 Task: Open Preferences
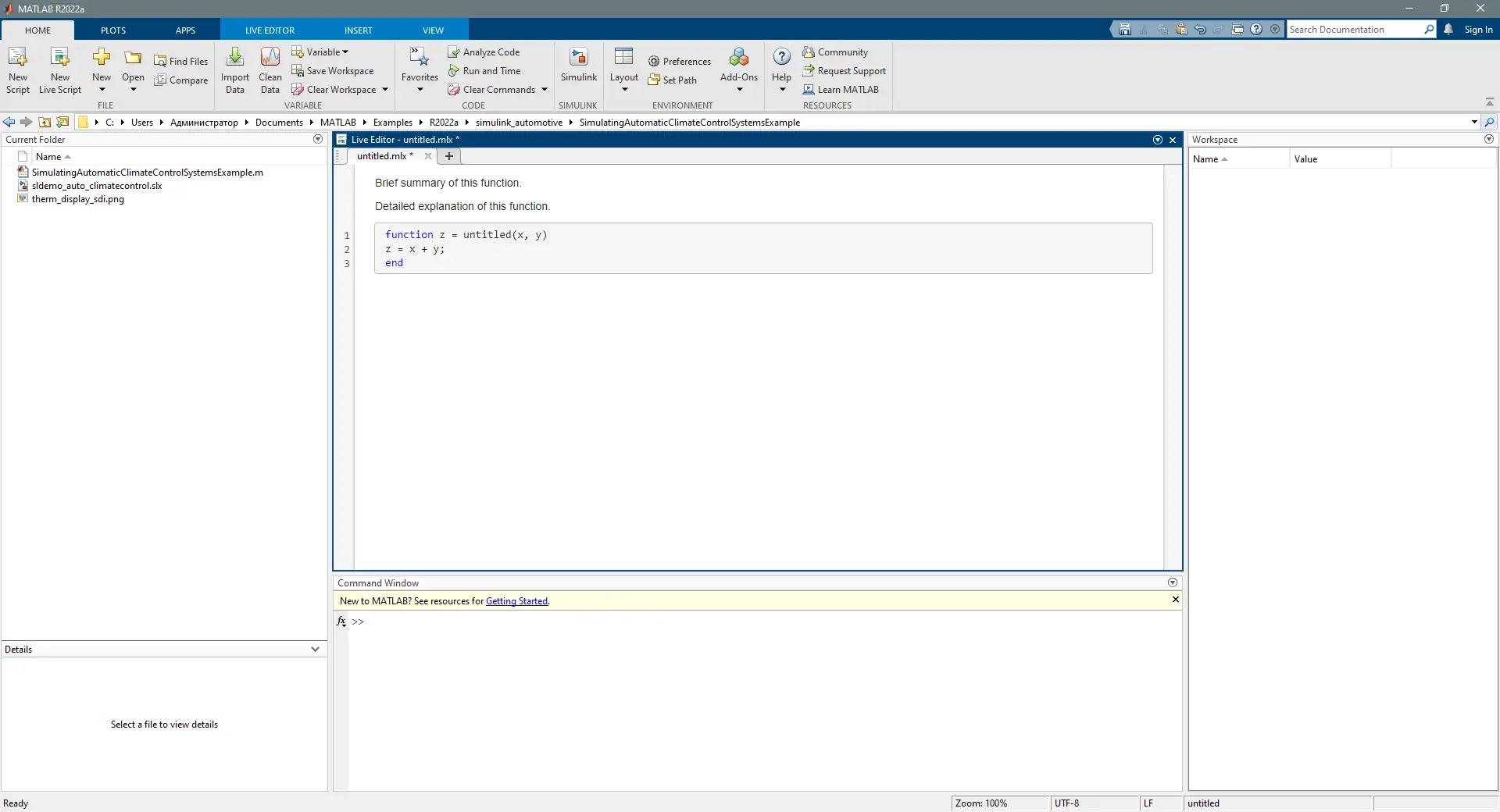[x=680, y=61]
